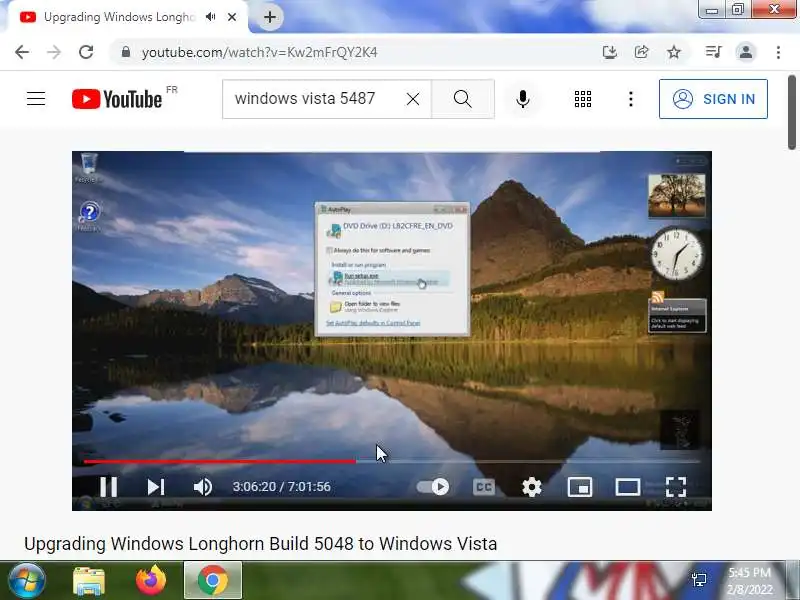Screen dimensions: 800x600
Task: Restore down the Chrome window
Action: [738, 9]
